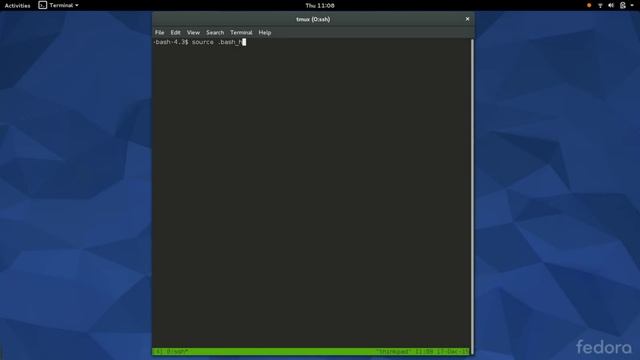Screen dimensions: 640x360
Task: Click the tmux window list on status bar
Action: point(171,351)
